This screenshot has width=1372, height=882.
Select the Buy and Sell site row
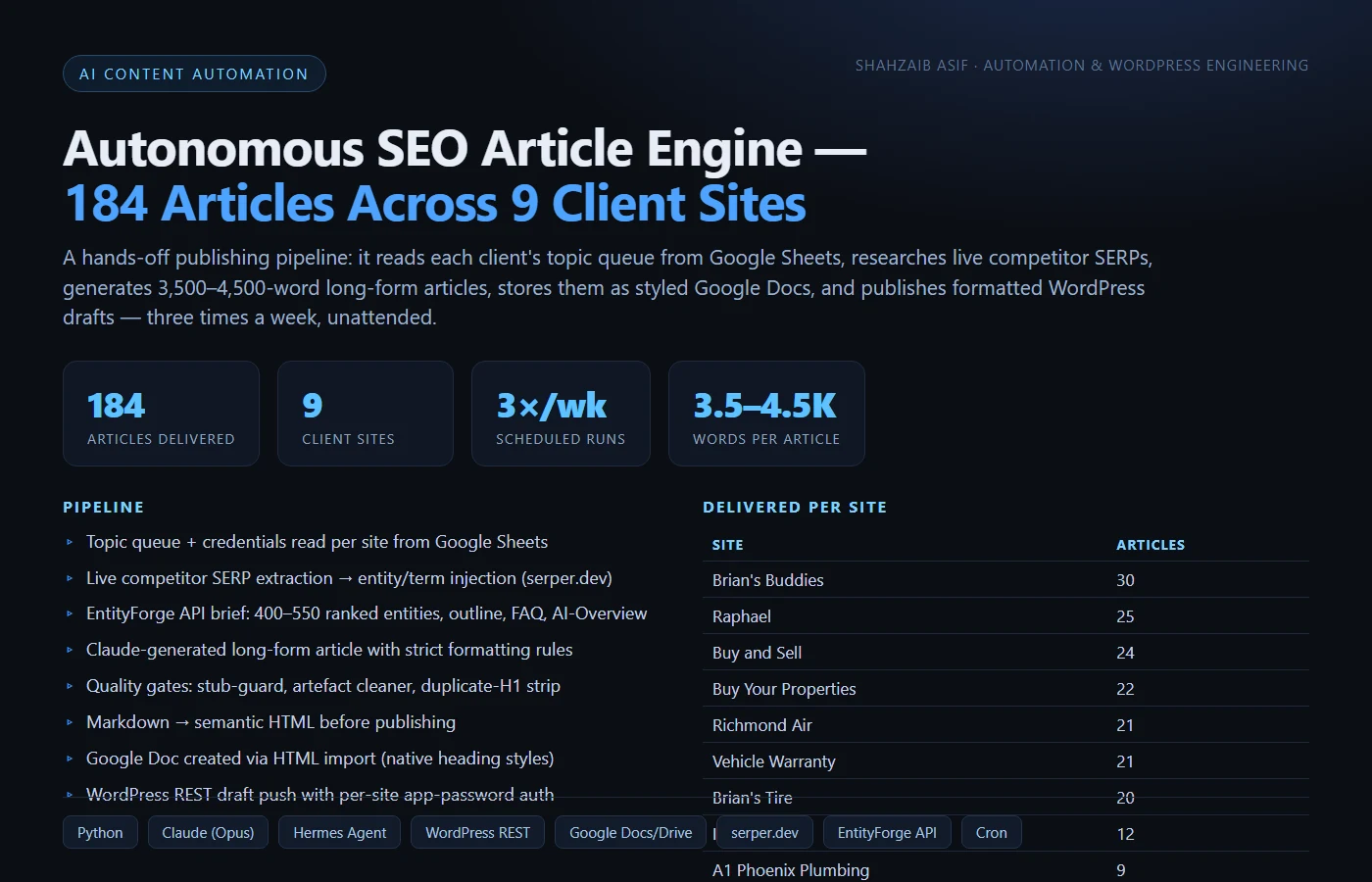point(1005,653)
